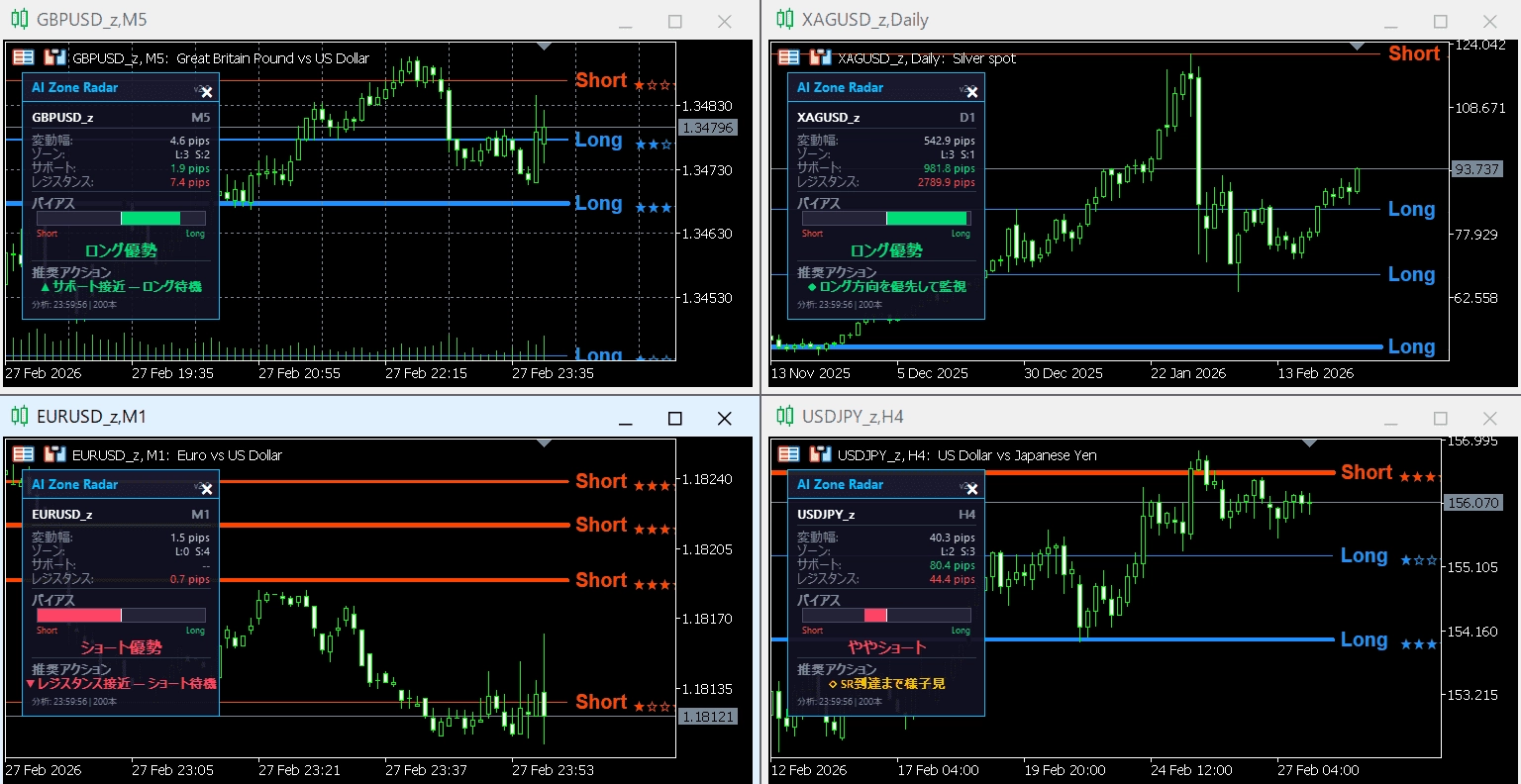Viewport: 1521px width, 784px height.
Task: Click the レジスタンス接近 — ショート待機 recommendation
Action: click(x=121, y=684)
